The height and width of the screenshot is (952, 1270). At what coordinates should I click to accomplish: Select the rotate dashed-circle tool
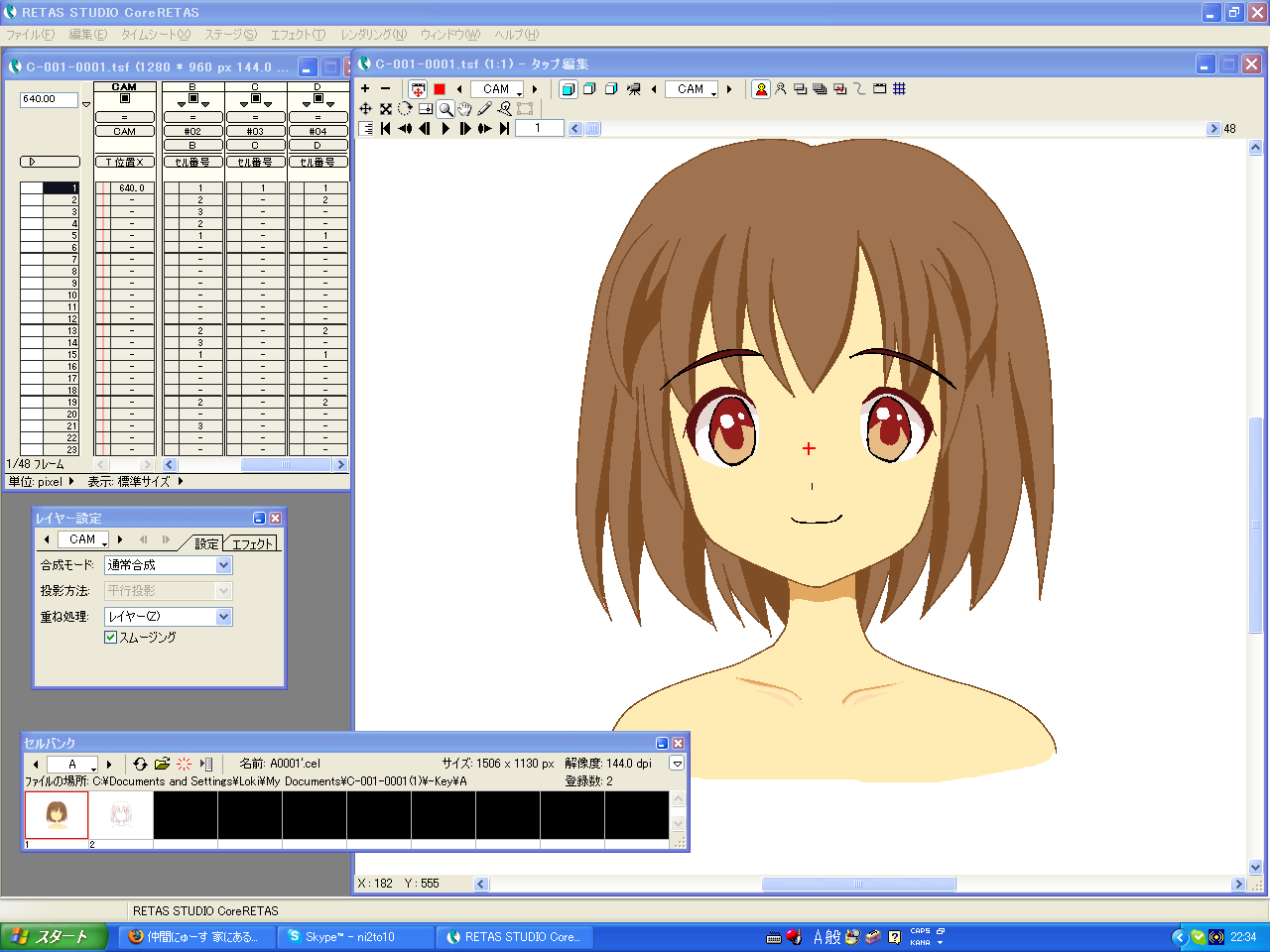[405, 109]
